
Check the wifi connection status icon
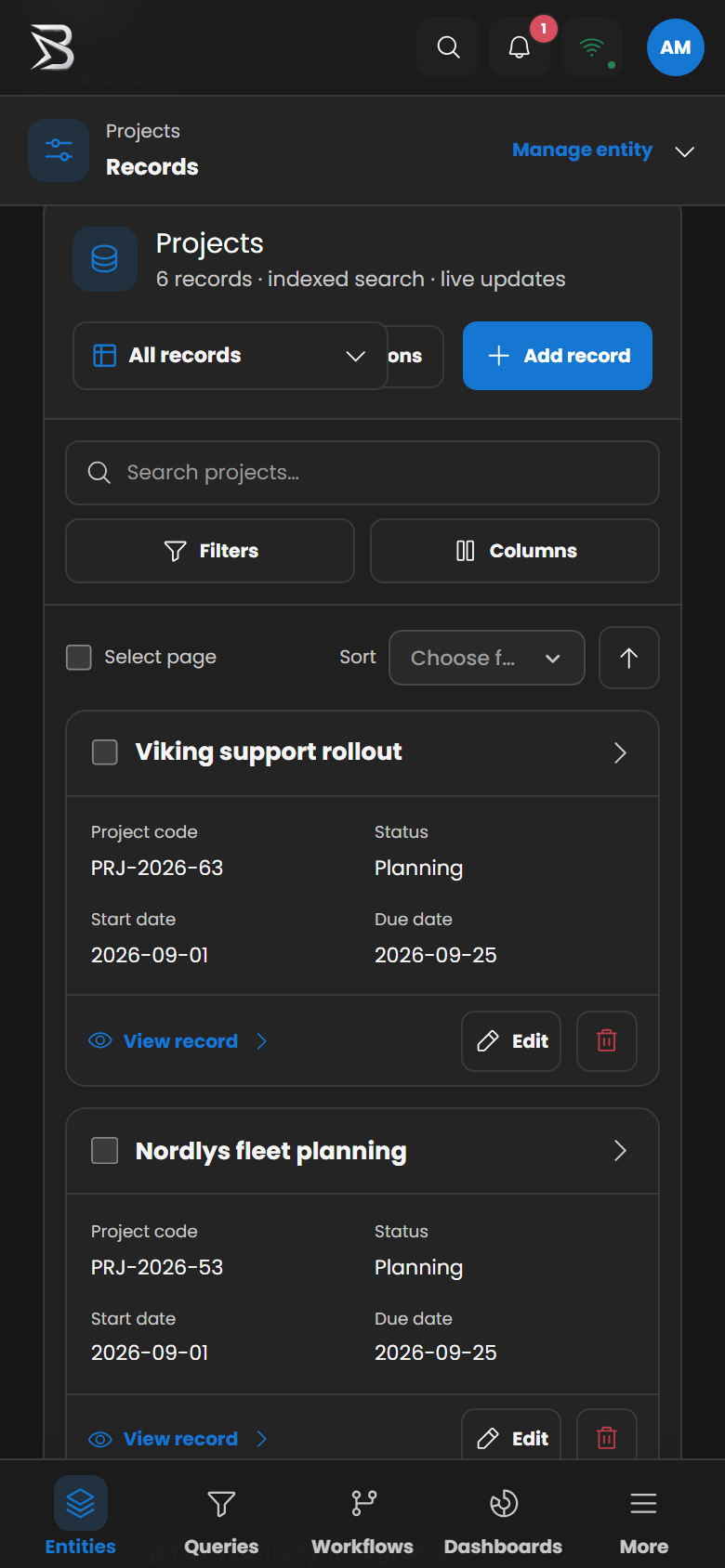pyautogui.click(x=592, y=47)
